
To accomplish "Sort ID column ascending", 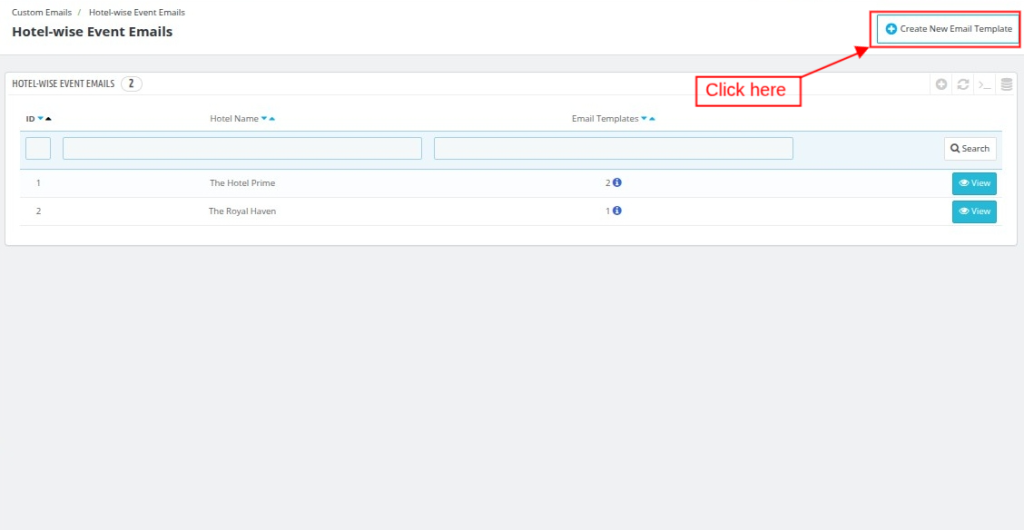I will [x=48, y=119].
